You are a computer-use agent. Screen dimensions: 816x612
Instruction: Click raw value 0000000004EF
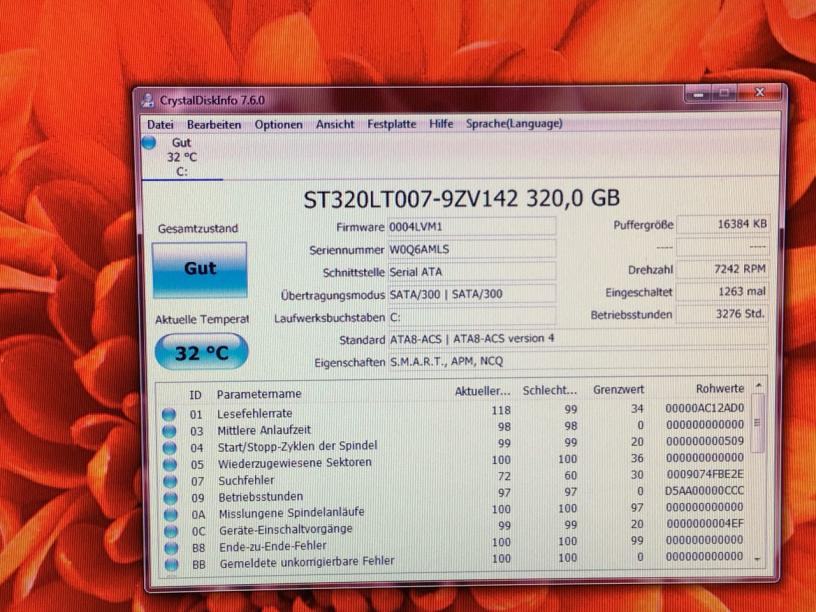(x=705, y=524)
